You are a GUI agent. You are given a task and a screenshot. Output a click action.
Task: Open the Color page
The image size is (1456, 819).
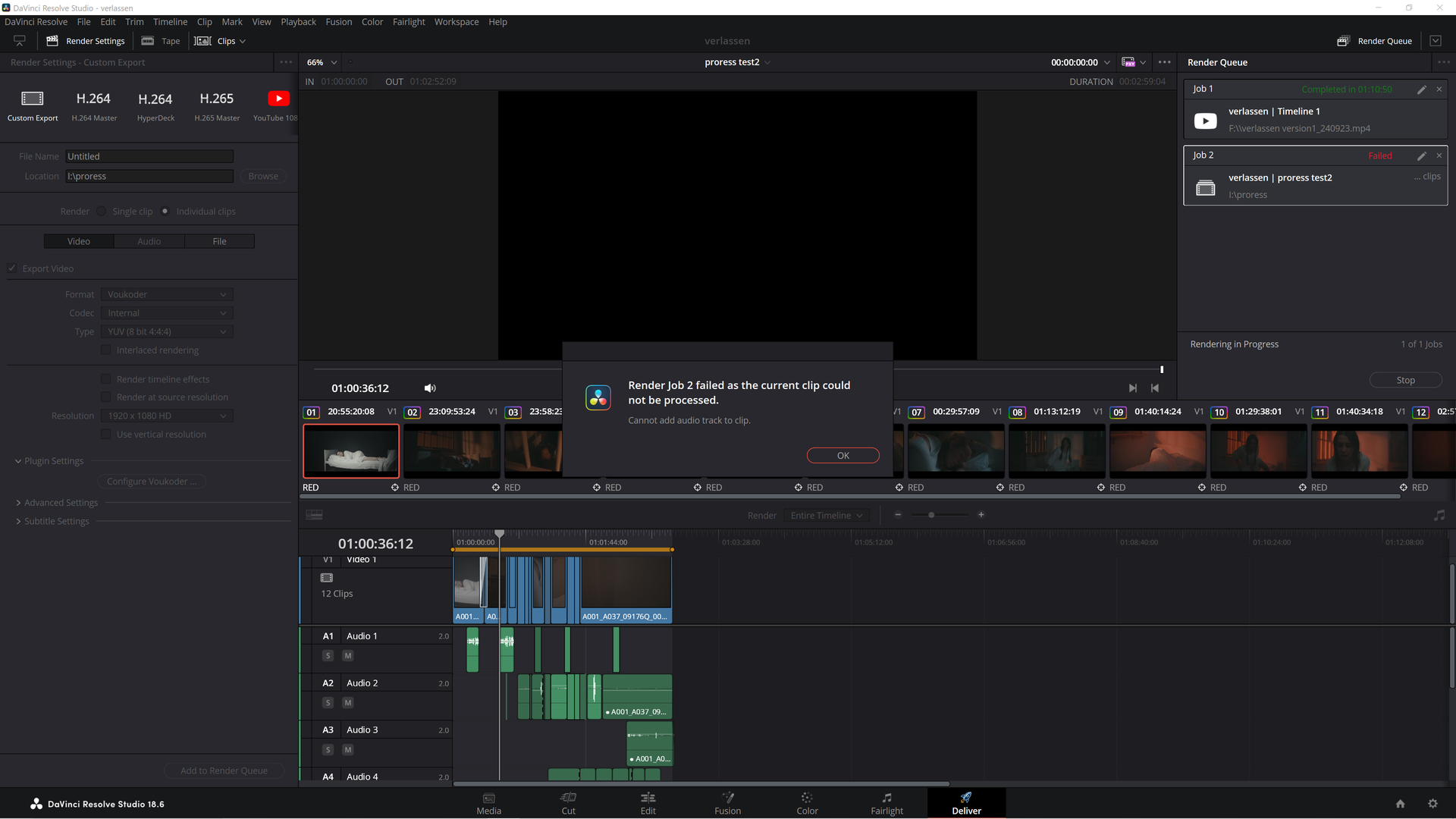(808, 803)
